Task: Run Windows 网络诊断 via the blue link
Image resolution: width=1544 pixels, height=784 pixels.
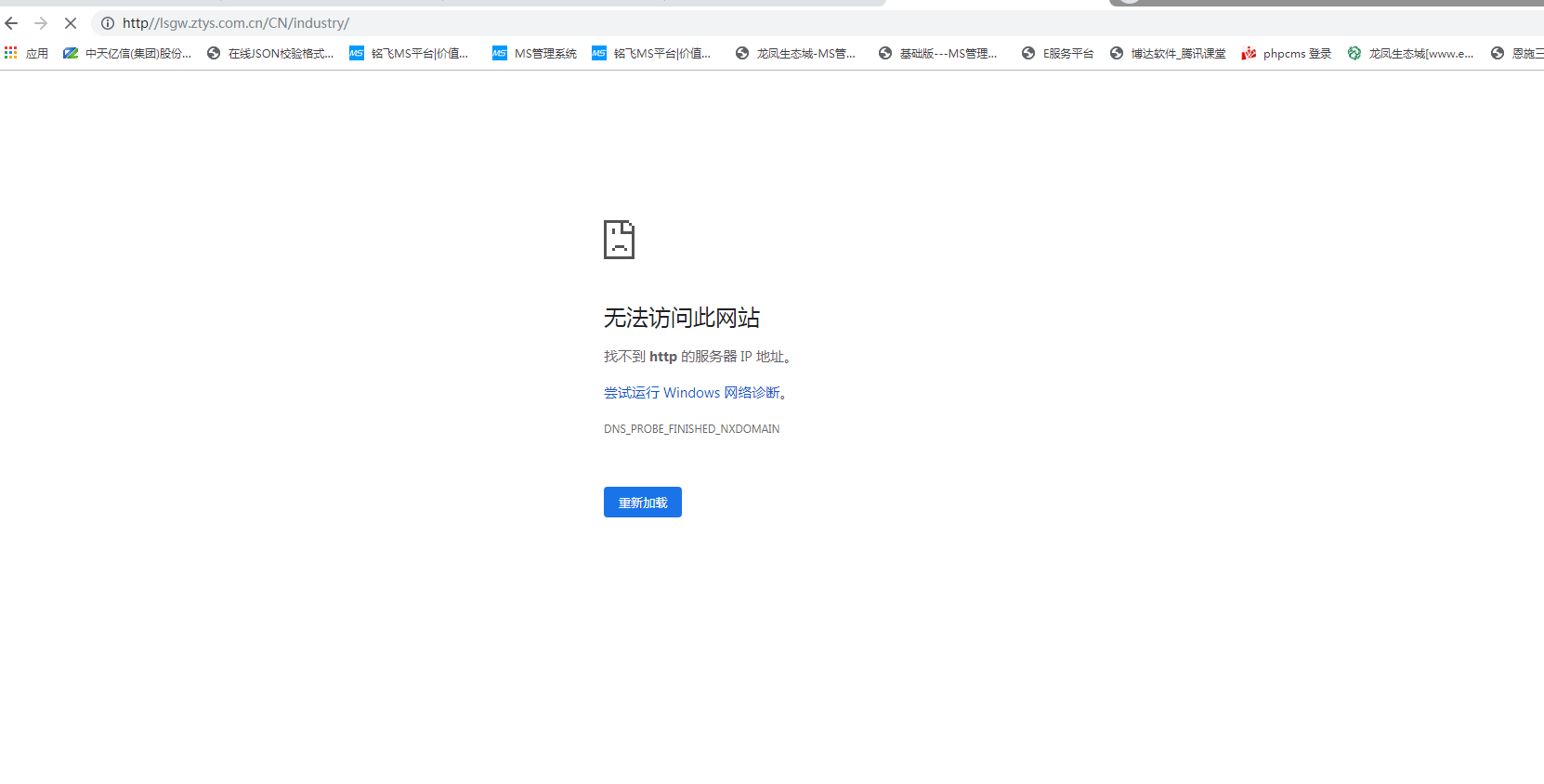Action: (x=692, y=393)
